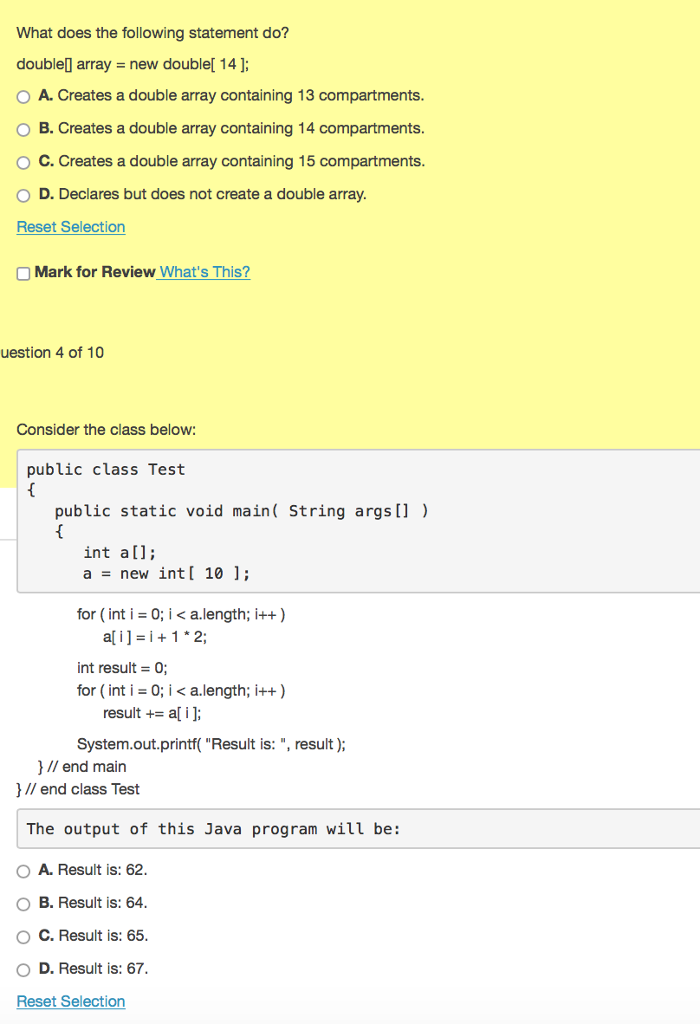Click the Mark for Review label text
The image size is (700, 1024).
(95, 272)
